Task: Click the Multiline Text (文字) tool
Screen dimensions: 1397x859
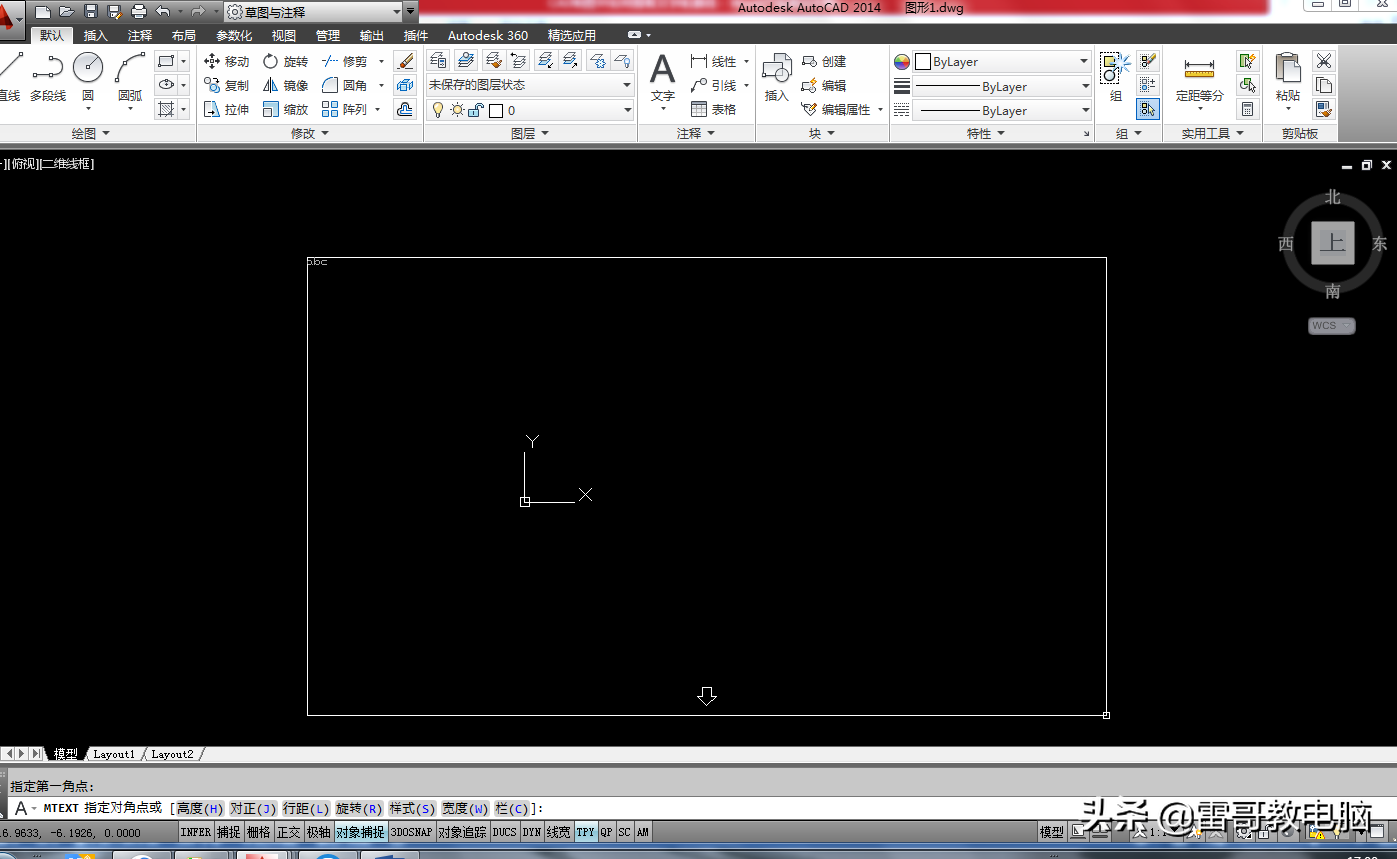Action: [x=662, y=79]
